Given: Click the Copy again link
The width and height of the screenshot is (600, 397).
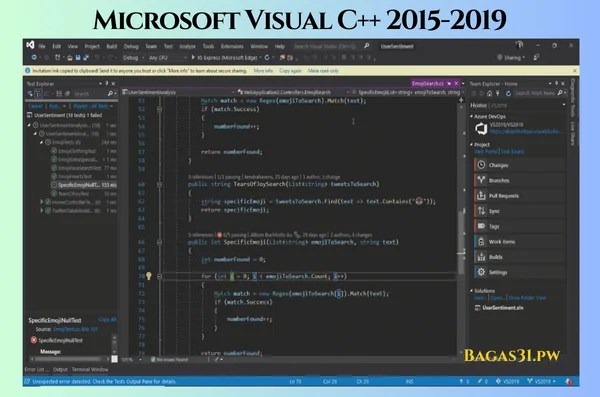Looking at the screenshot, I should [x=290, y=71].
